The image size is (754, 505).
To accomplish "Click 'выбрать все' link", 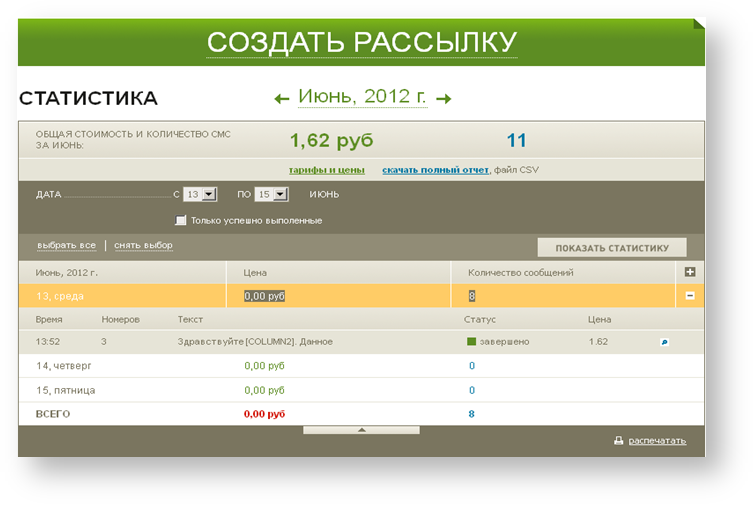I will coord(66,245).
